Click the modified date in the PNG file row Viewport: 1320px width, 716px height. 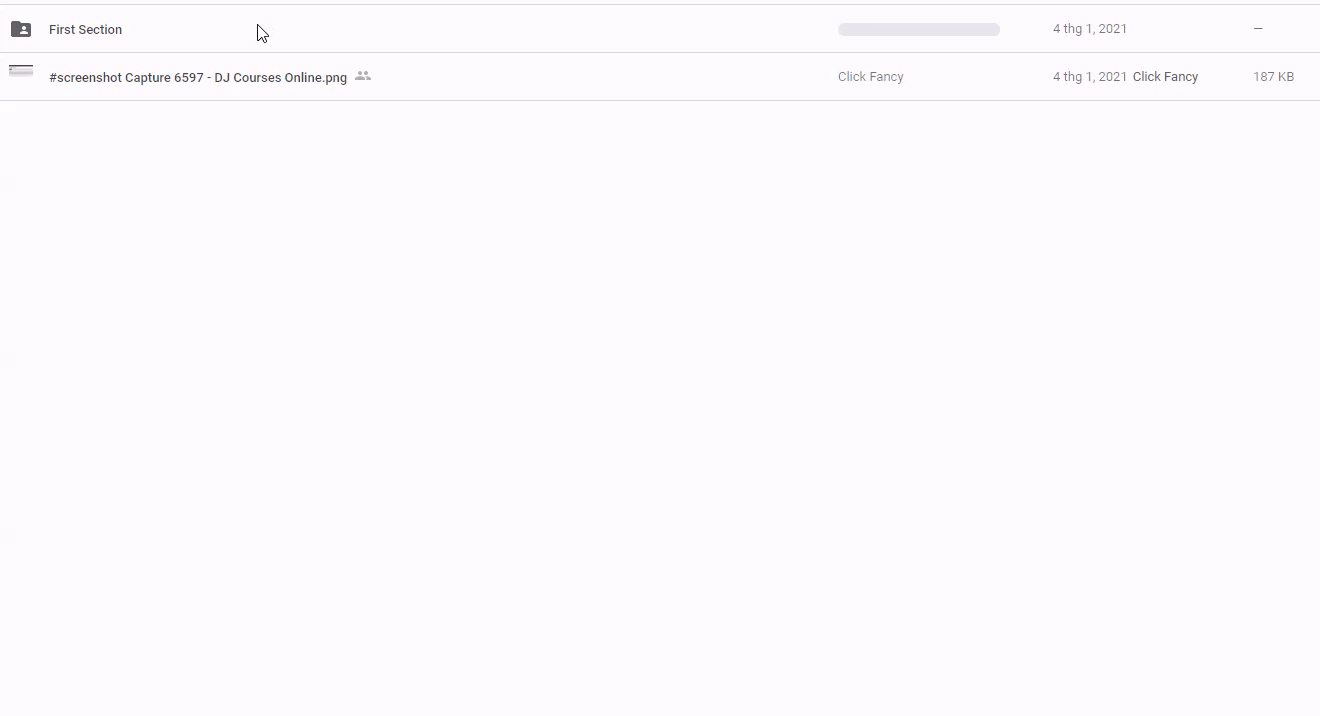pos(1089,77)
